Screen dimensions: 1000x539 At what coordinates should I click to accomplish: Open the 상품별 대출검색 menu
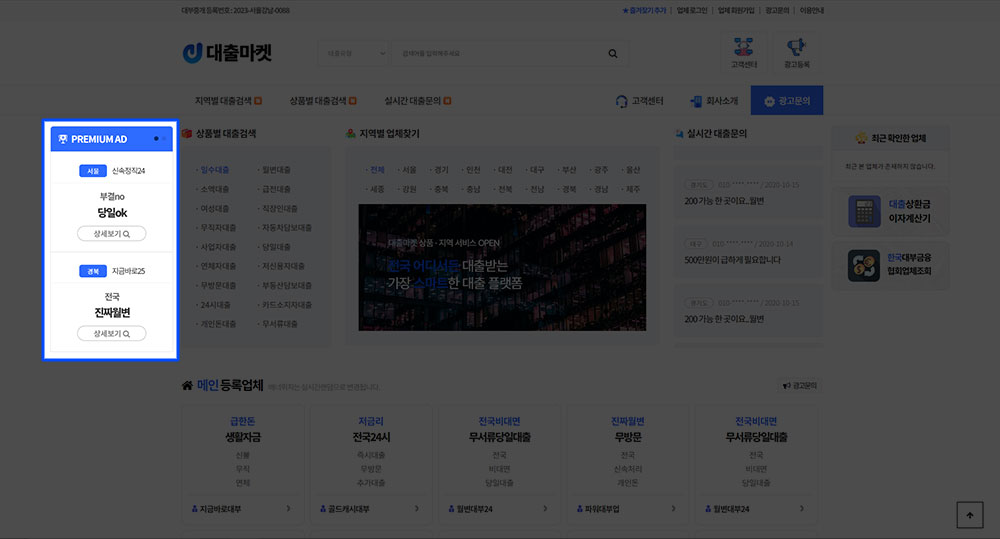click(322, 101)
